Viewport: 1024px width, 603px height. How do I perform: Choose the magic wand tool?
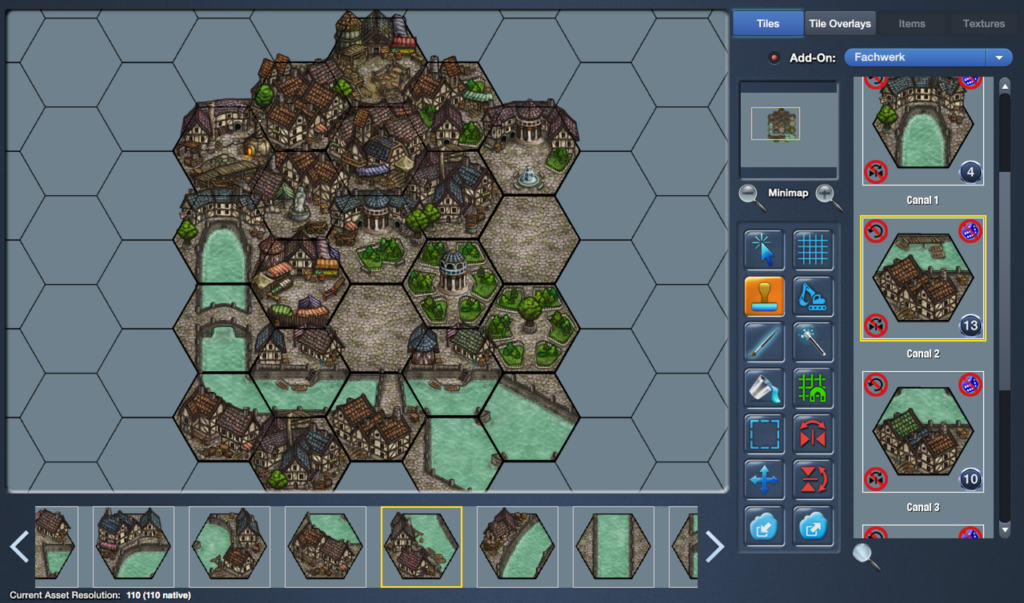[813, 342]
